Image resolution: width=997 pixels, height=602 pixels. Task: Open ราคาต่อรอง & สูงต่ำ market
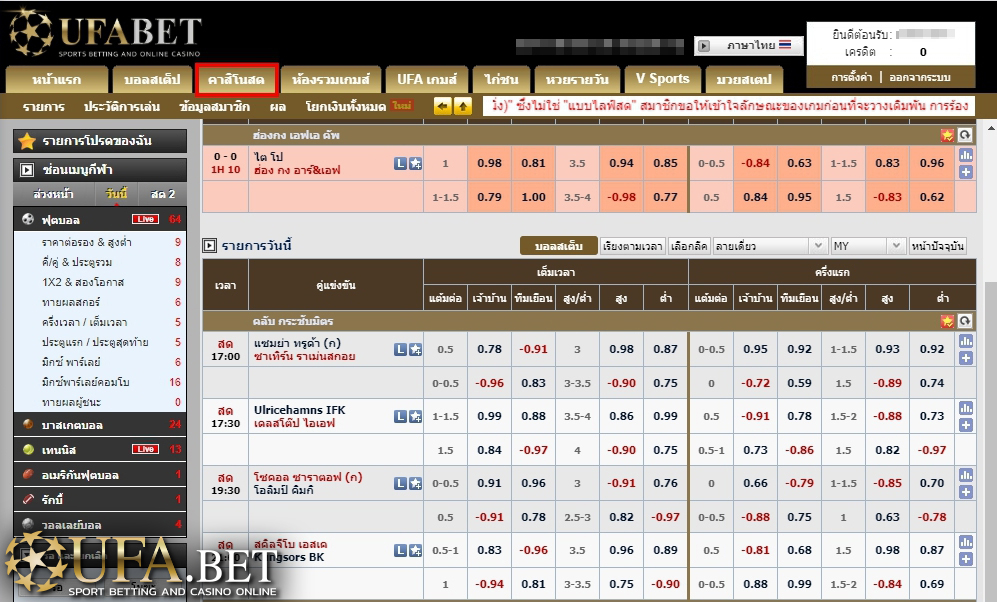point(86,242)
